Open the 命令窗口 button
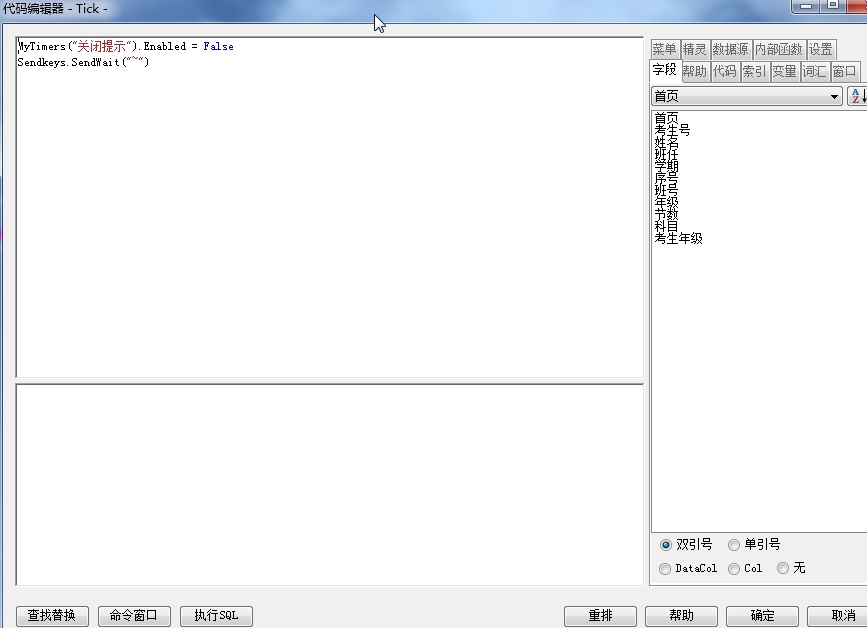Screen dimensions: 867x628 [x=134, y=616]
